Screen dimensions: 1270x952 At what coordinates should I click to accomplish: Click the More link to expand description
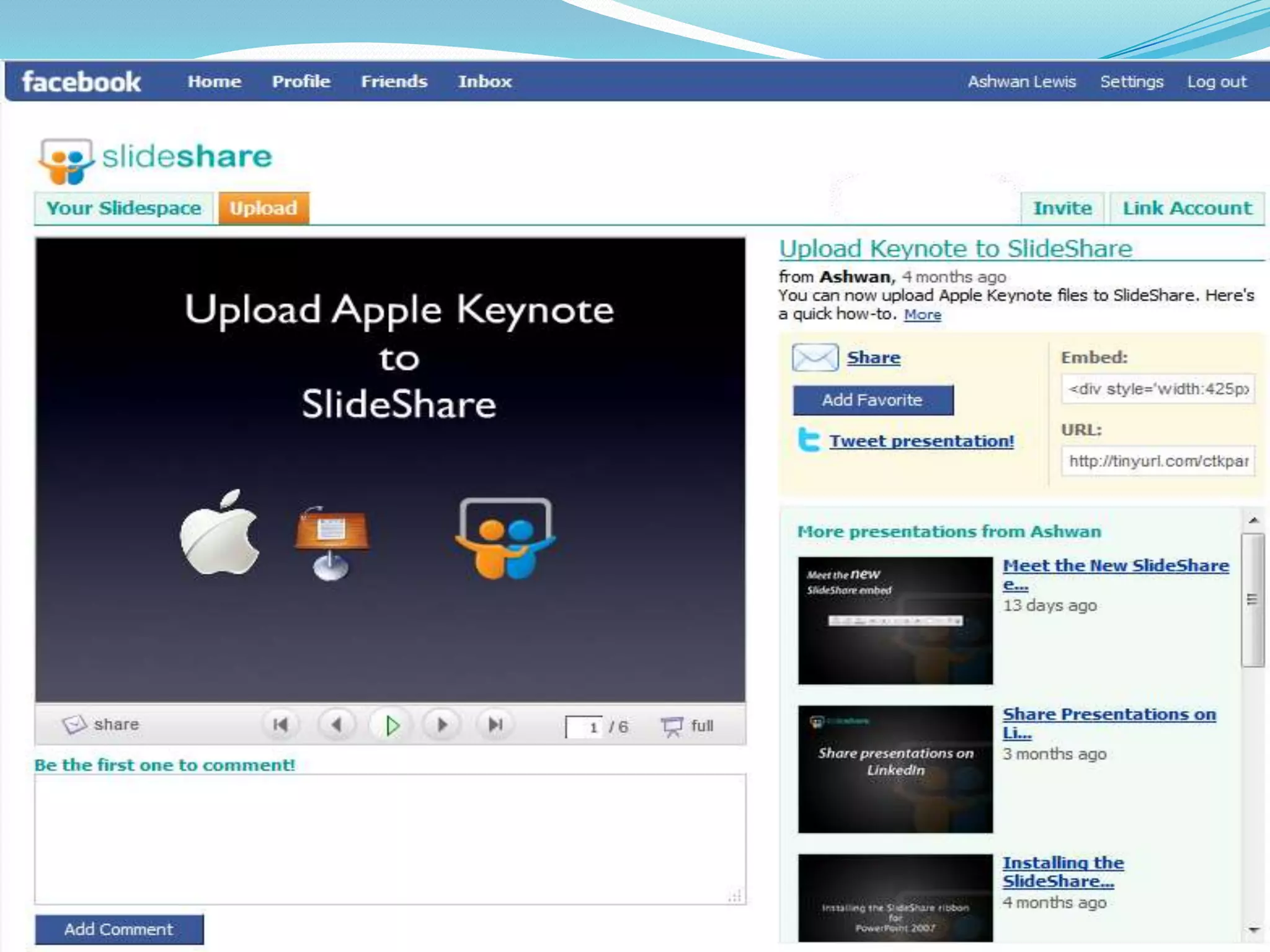(x=922, y=315)
